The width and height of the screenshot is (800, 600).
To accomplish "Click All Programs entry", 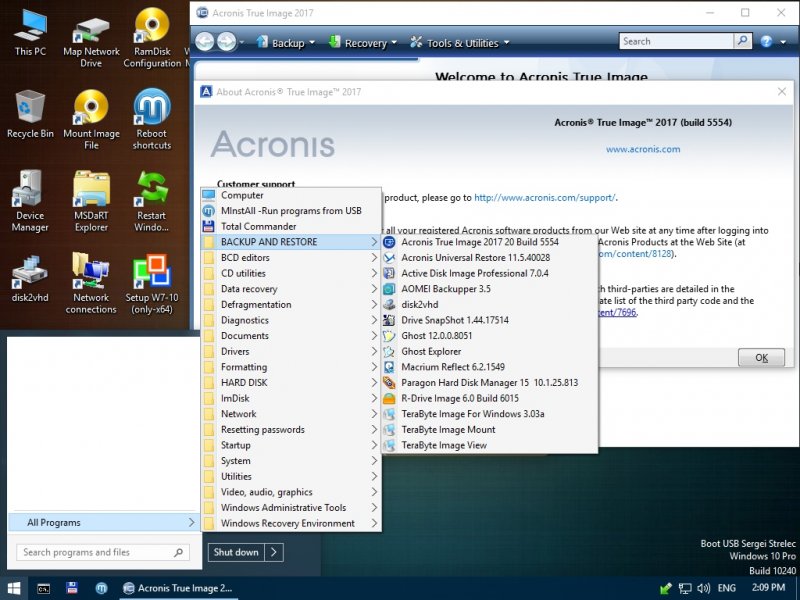I will (x=103, y=522).
